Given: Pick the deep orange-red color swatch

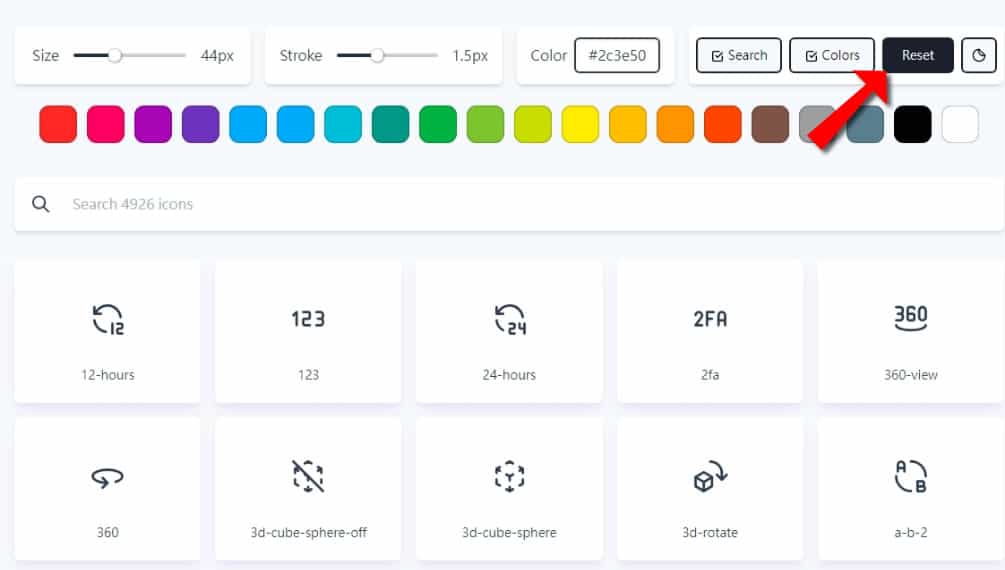Looking at the screenshot, I should [x=722, y=124].
